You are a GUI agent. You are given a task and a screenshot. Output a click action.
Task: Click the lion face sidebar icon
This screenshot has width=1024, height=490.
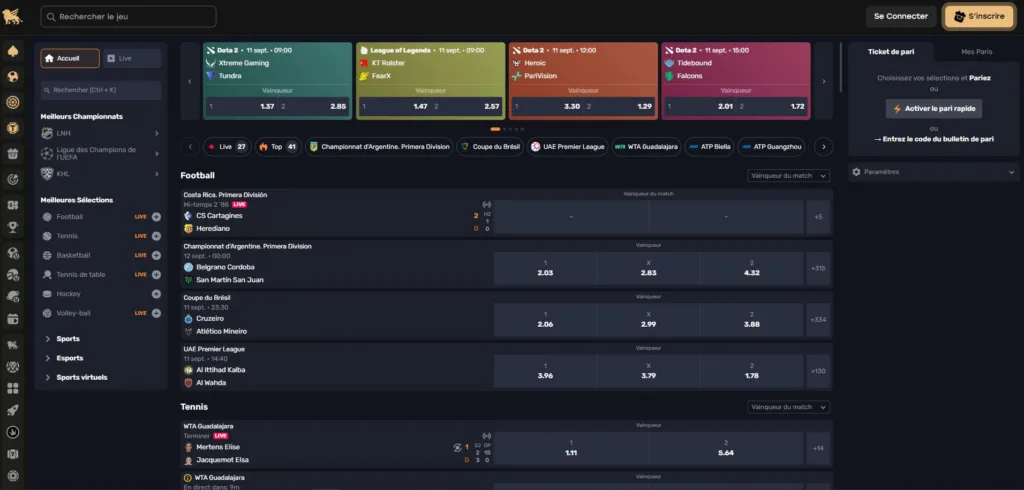tap(12, 367)
